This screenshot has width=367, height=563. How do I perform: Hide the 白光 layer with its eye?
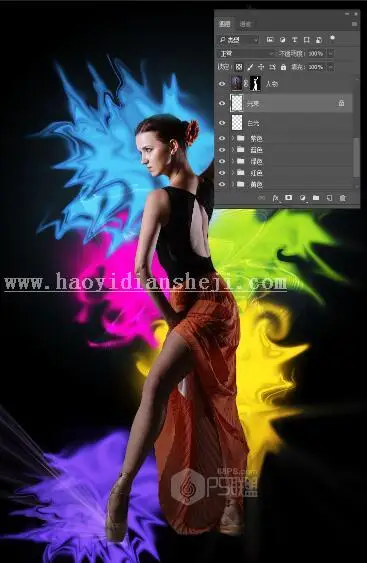pos(222,123)
